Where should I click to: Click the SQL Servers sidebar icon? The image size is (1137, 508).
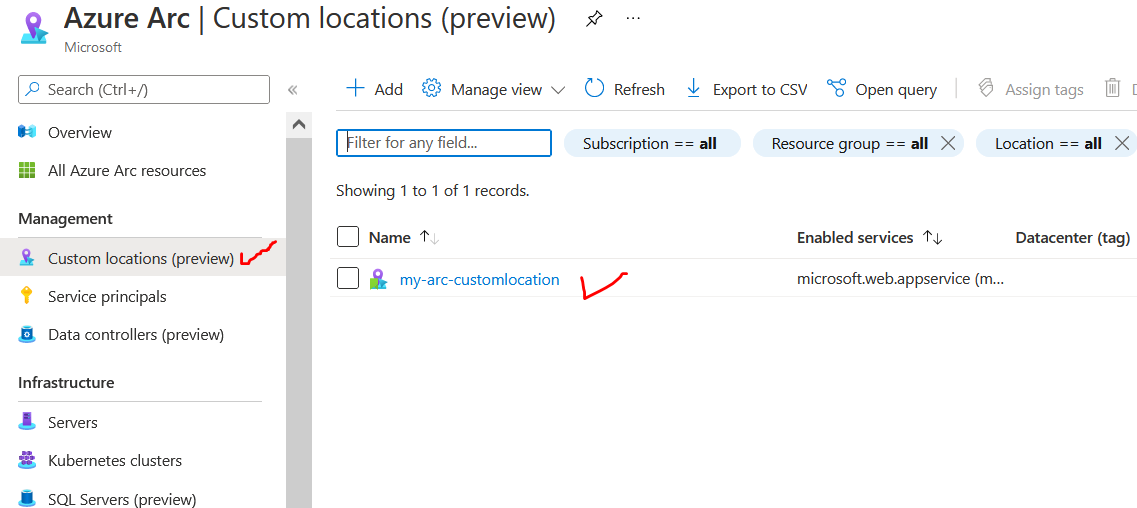coord(27,499)
